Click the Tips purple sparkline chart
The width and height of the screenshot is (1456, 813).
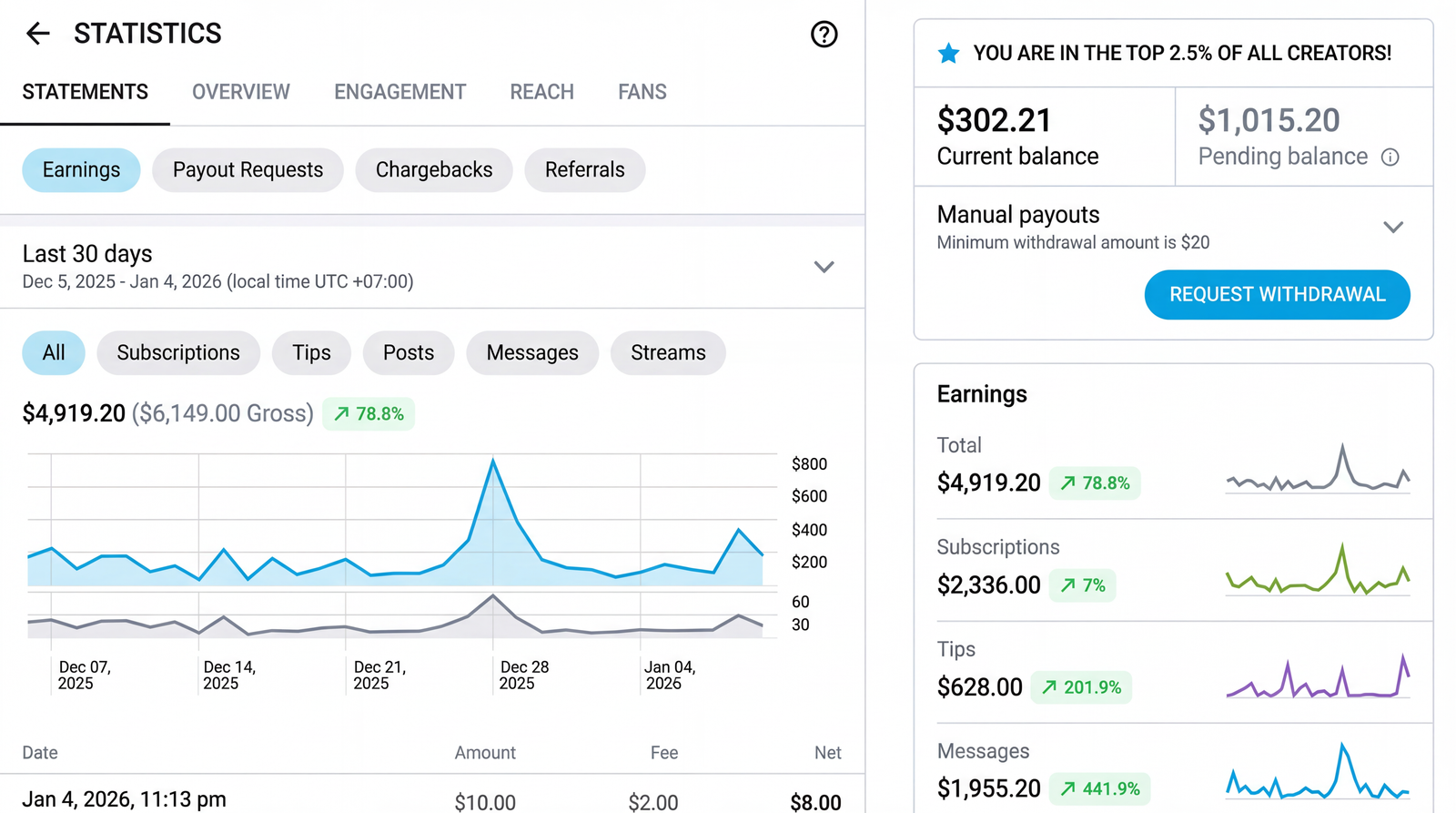[1318, 678]
